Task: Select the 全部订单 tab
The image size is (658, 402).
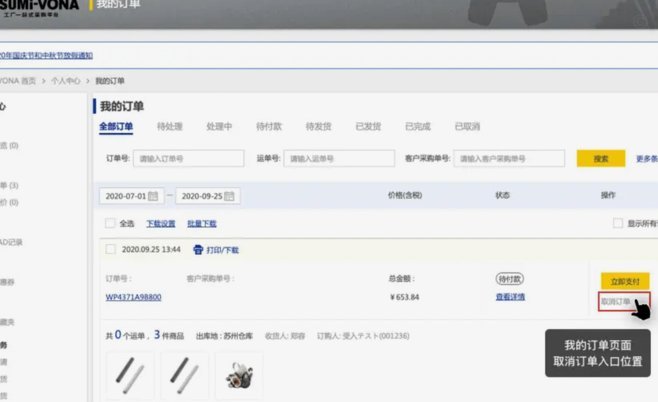Action: click(x=116, y=126)
